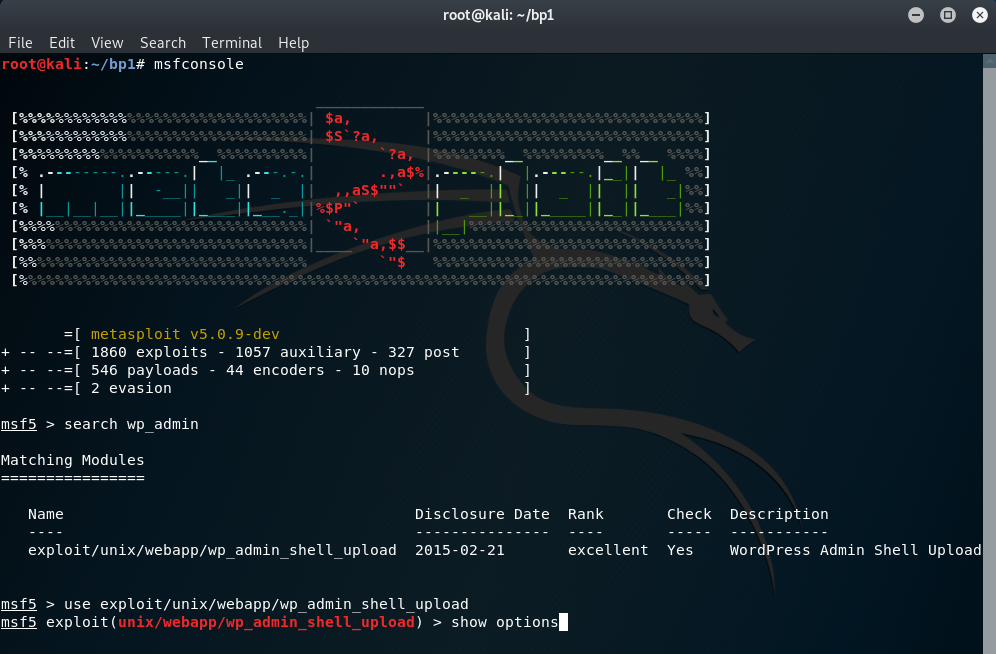Click the '10 nops' count text
Image resolution: width=996 pixels, height=654 pixels.
pyautogui.click(x=383, y=370)
